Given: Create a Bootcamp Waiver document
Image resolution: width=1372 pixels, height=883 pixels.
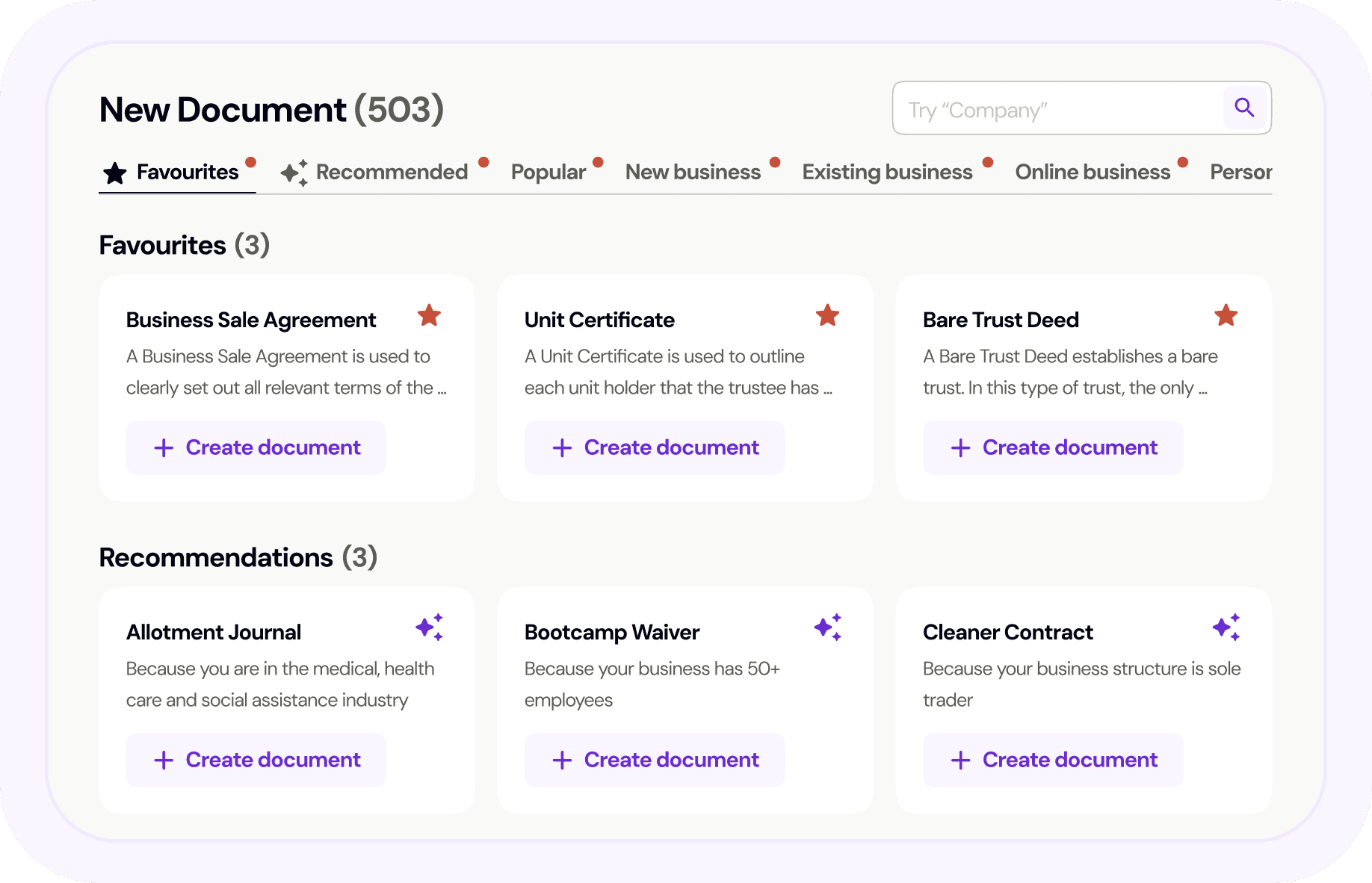Looking at the screenshot, I should pyautogui.click(x=655, y=760).
